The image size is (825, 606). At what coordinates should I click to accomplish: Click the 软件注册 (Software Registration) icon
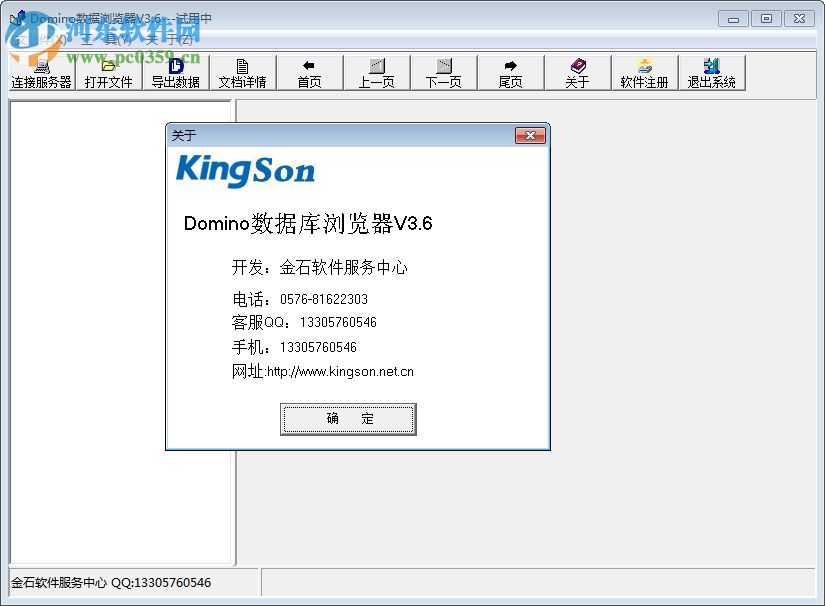point(645,73)
